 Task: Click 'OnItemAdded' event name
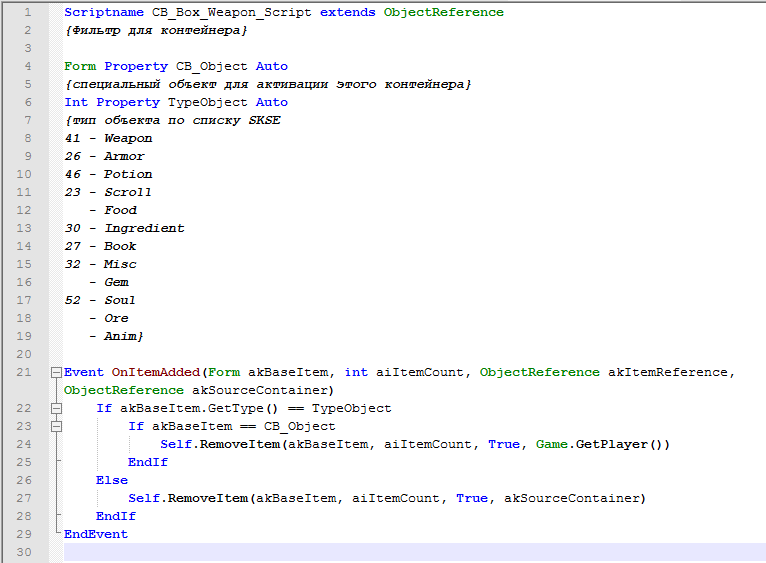[x=156, y=372]
